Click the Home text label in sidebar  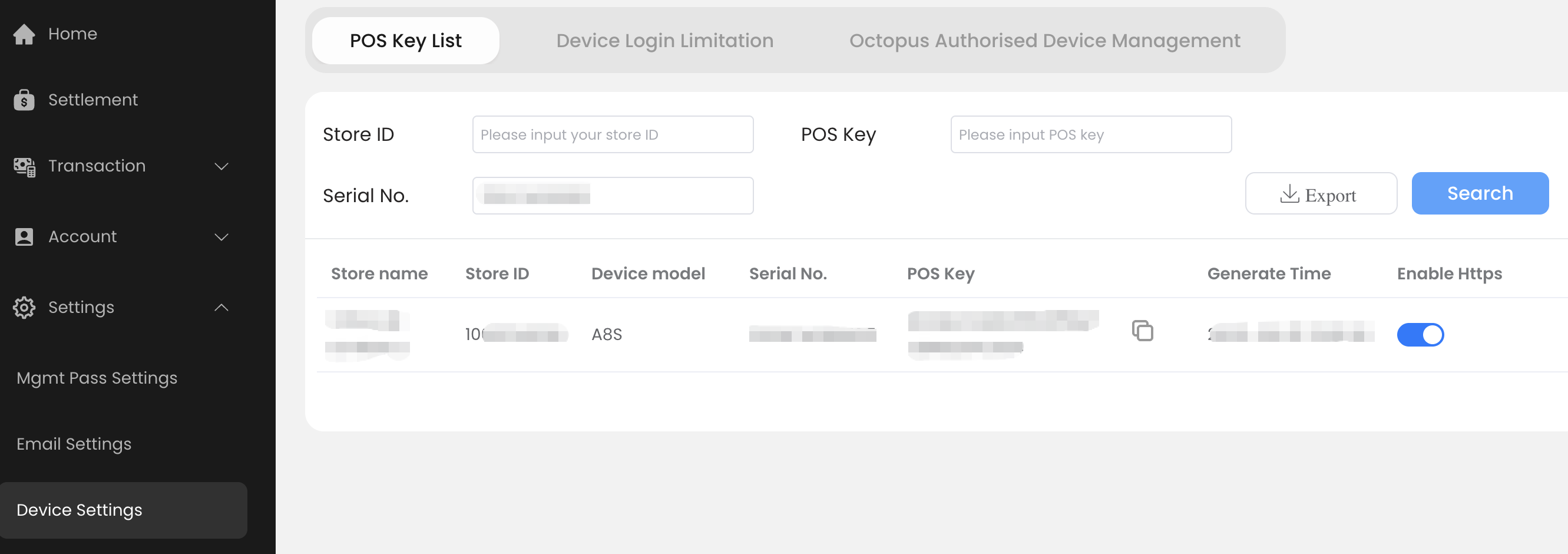[x=72, y=35]
